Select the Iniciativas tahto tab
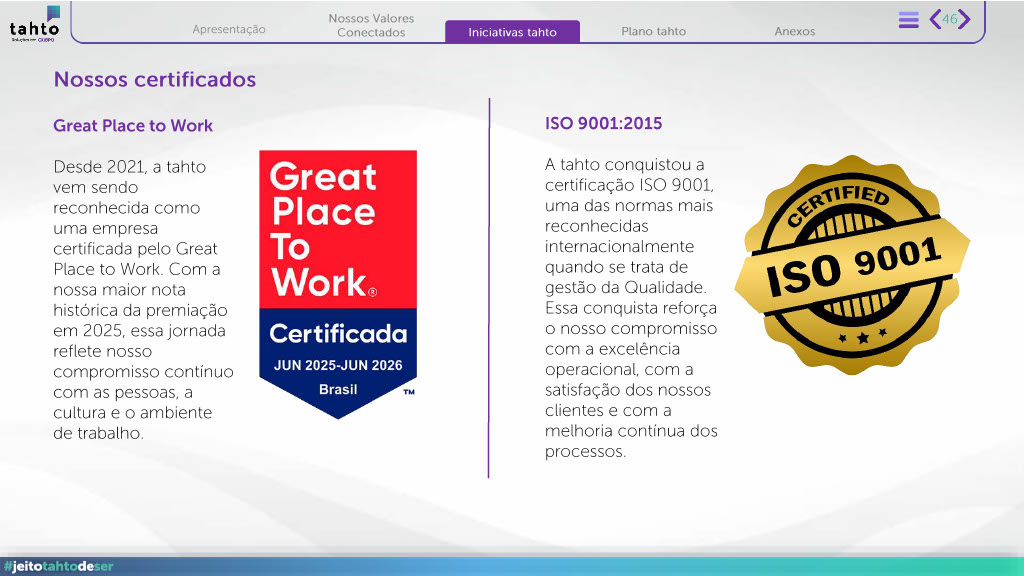The image size is (1024, 576). [x=513, y=32]
